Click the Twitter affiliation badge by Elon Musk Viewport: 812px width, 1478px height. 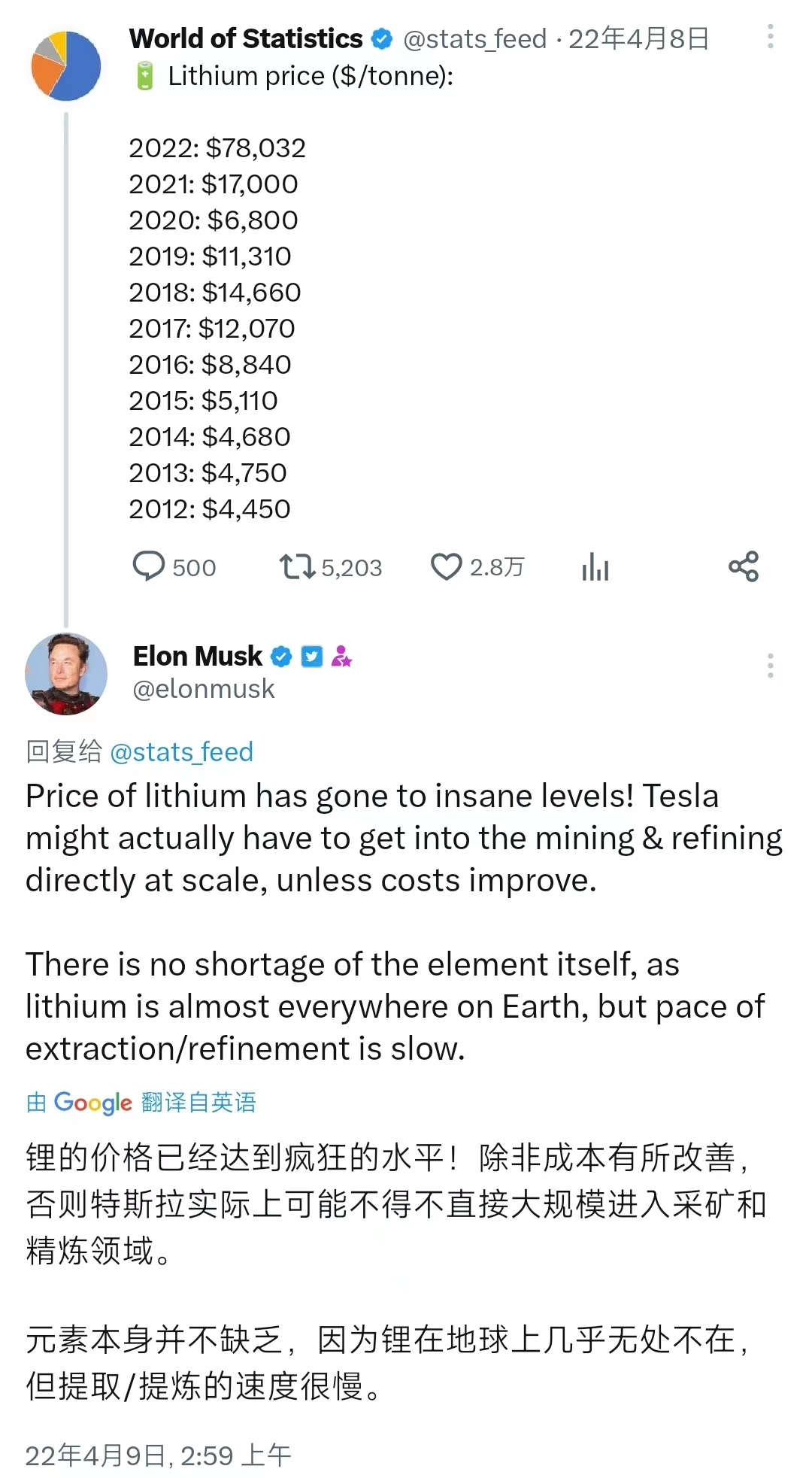tap(312, 657)
